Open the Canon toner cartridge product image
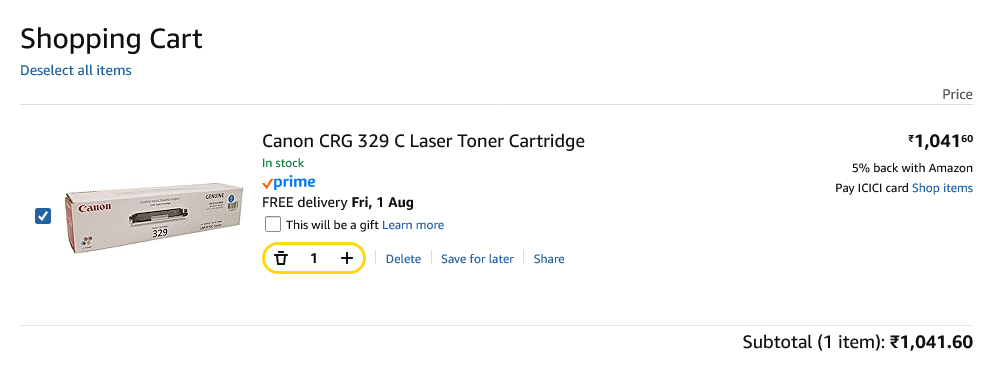Image resolution: width=993 pixels, height=392 pixels. click(154, 217)
